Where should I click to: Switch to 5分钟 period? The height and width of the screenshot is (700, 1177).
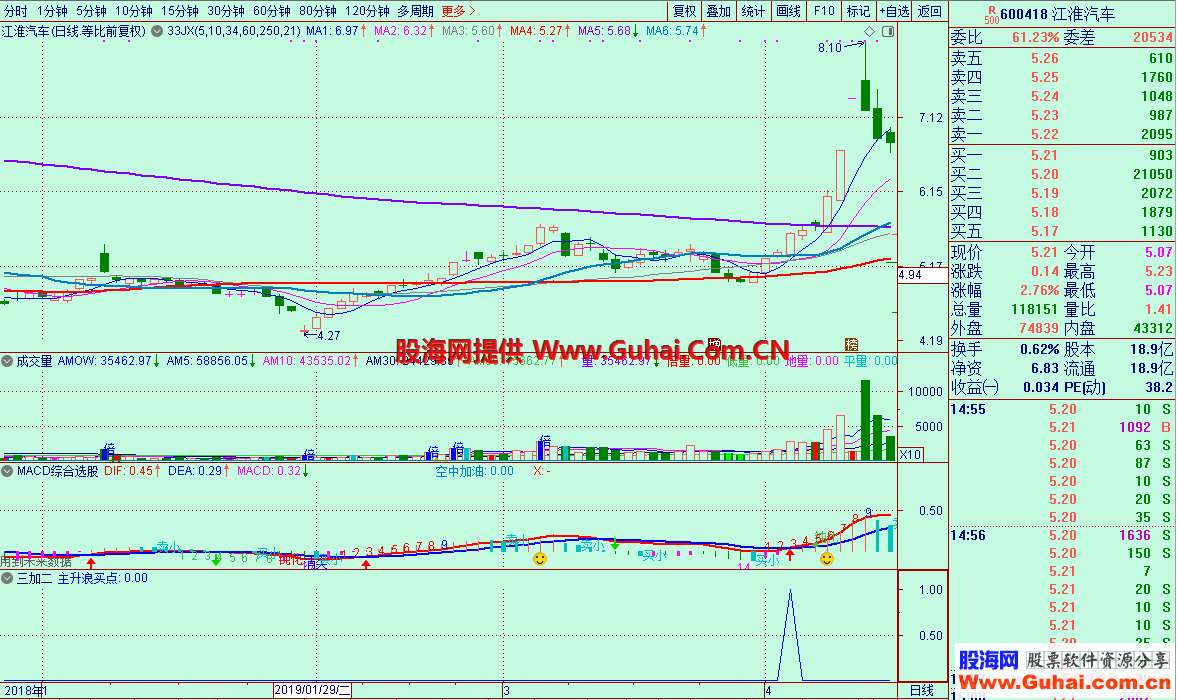tap(91, 11)
